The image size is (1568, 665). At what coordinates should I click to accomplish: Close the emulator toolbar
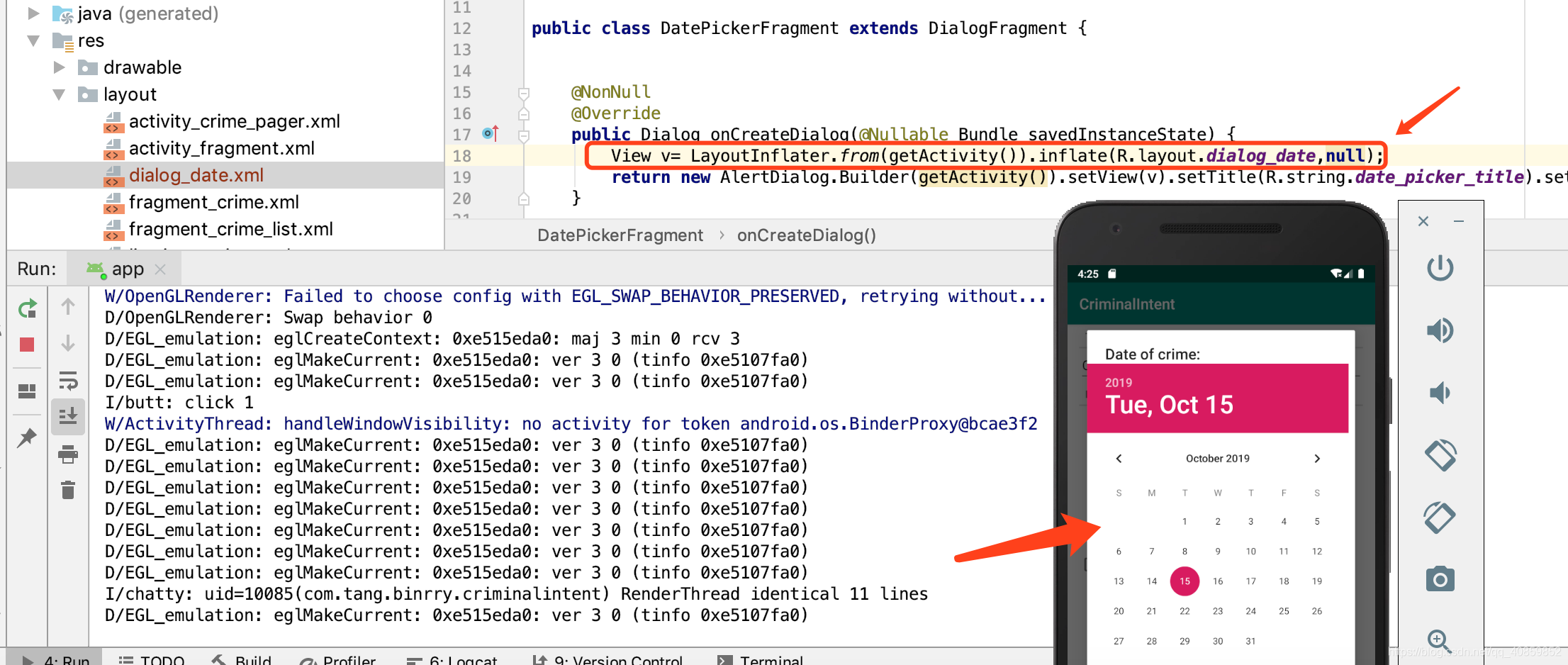click(1423, 221)
